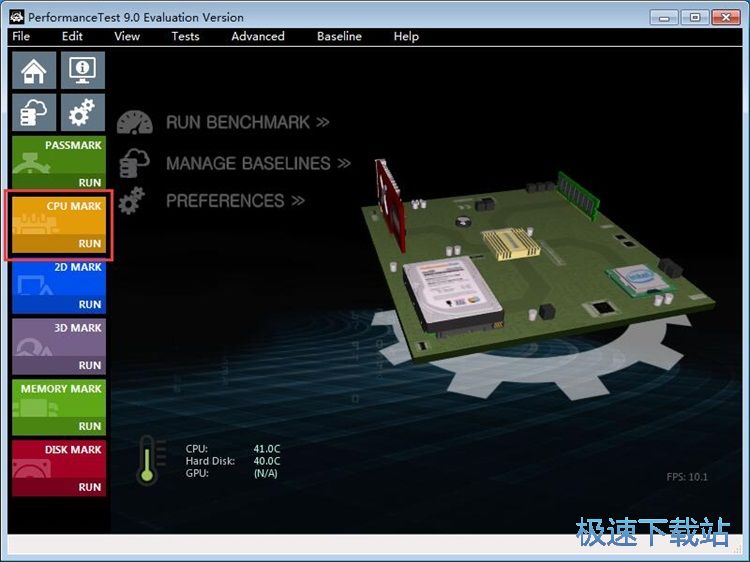Viewport: 750px width, 562px height.
Task: Expand the Advanced menu
Action: tap(258, 36)
